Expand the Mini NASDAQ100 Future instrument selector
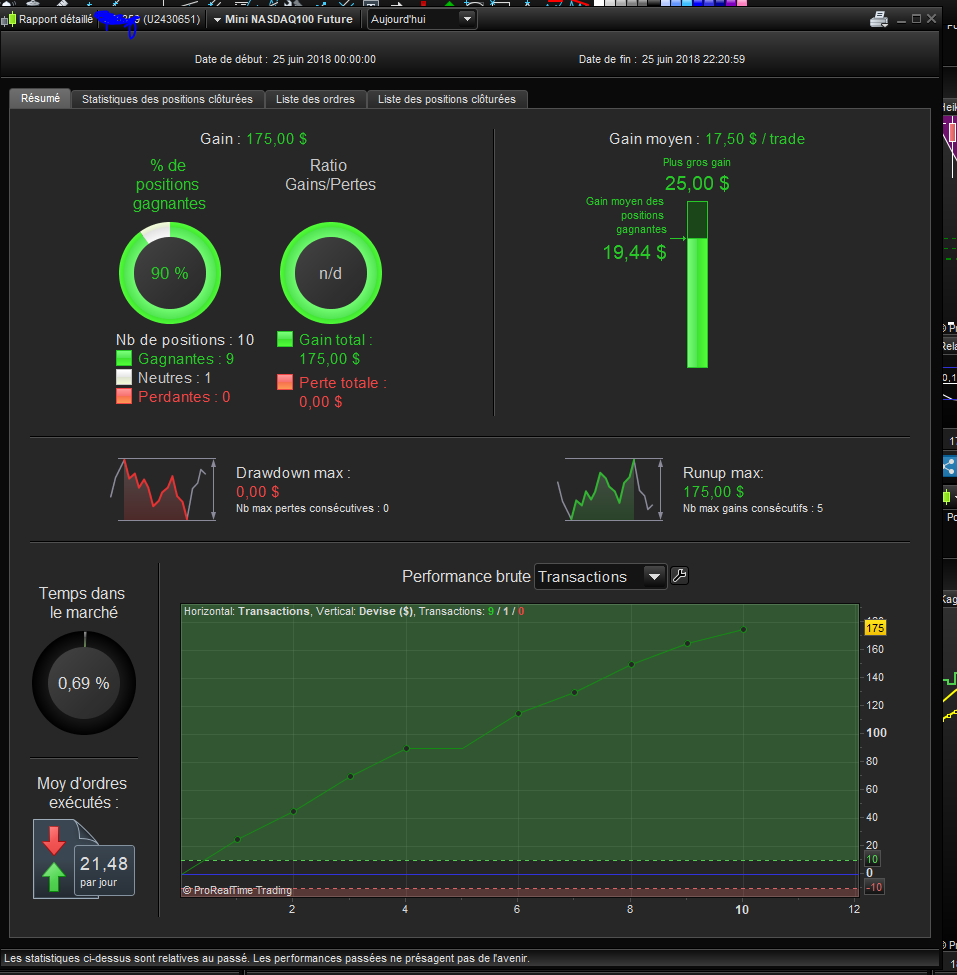The image size is (957, 975). click(x=283, y=19)
